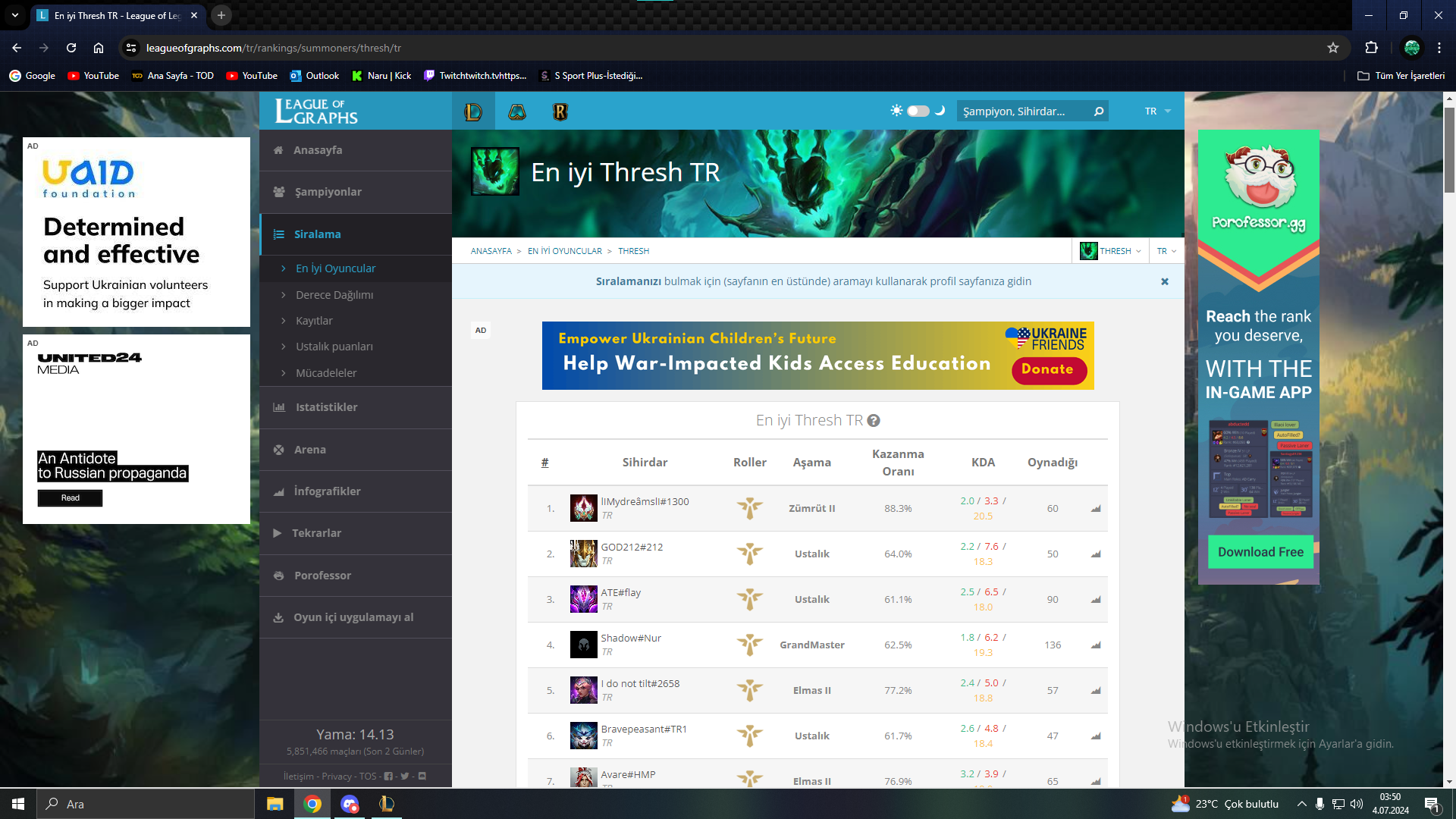Sort table by the # rank column
Screen dimensions: 1456x819
[x=544, y=463]
